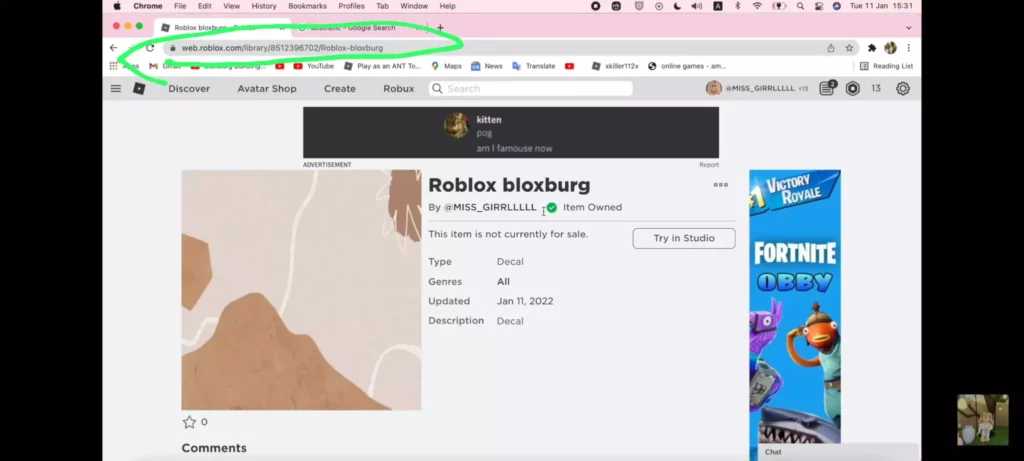Open the Apple menu
The height and width of the screenshot is (461, 1024).
click(x=118, y=6)
